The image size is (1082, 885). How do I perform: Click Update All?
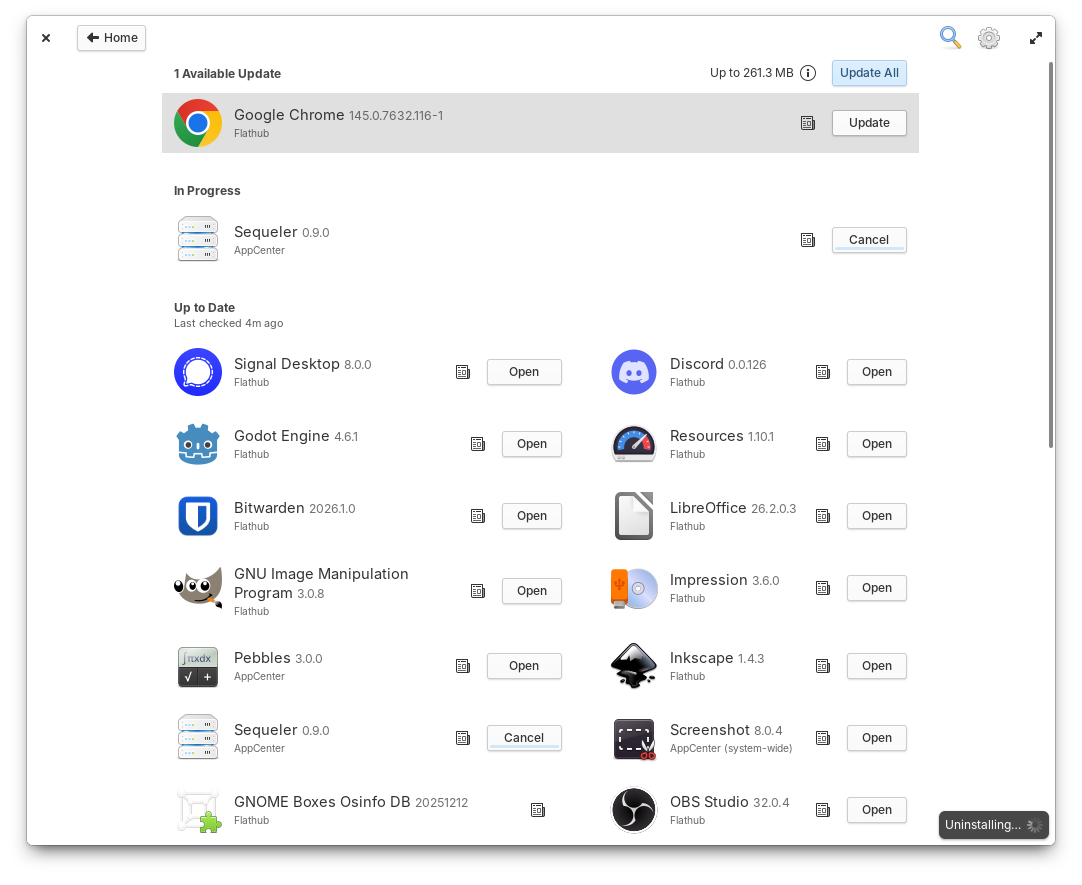click(868, 72)
